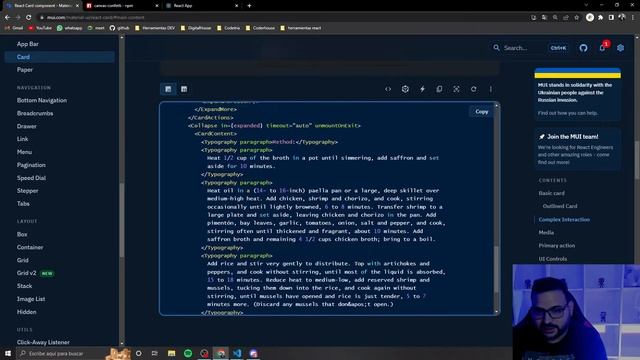Screen dimensions: 640x360
Task: Click the browser address bar
Action: (282, 18)
